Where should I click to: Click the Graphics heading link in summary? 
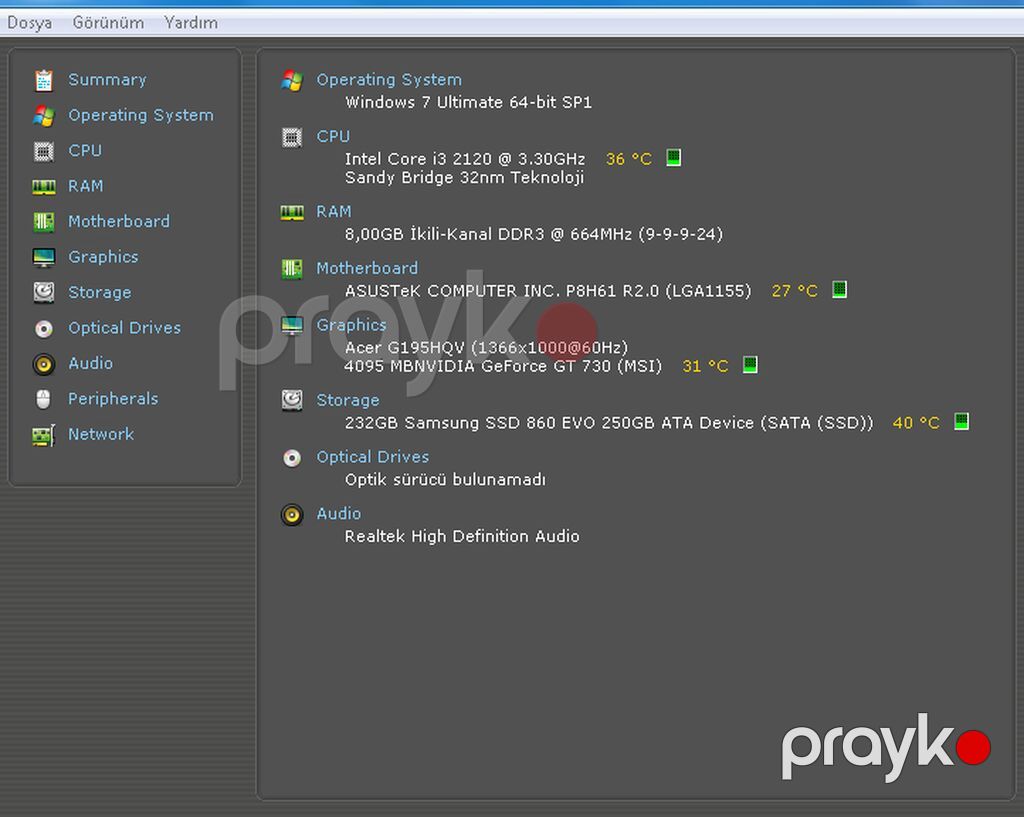tap(351, 325)
